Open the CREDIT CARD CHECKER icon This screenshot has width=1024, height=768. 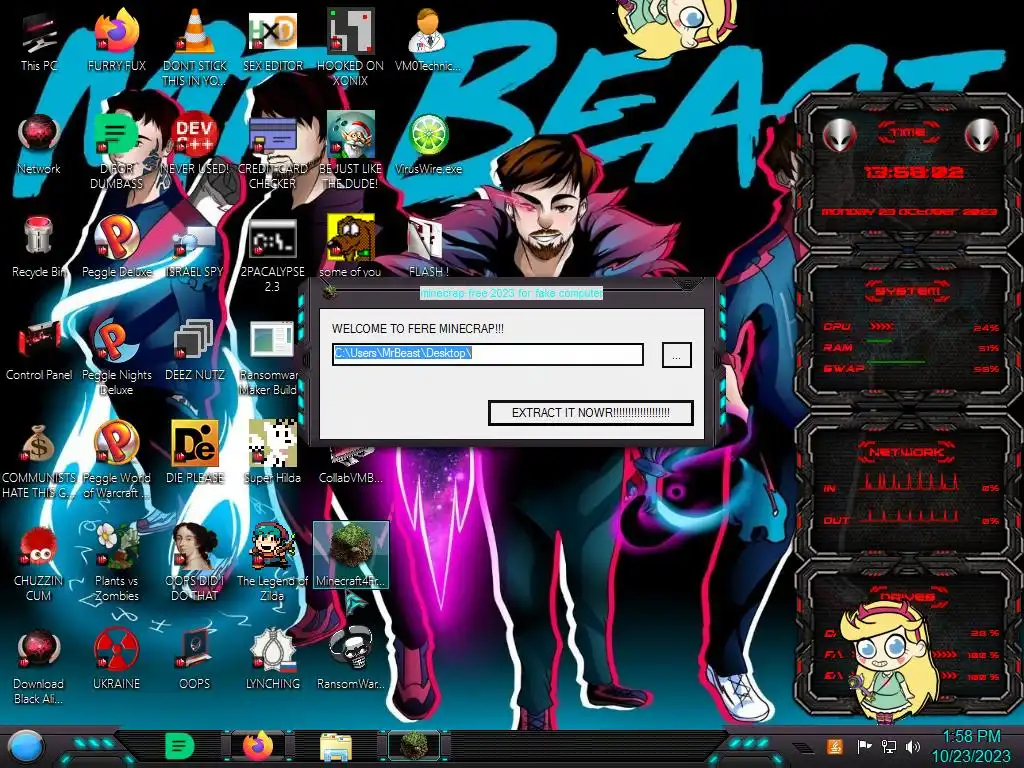pos(272,150)
